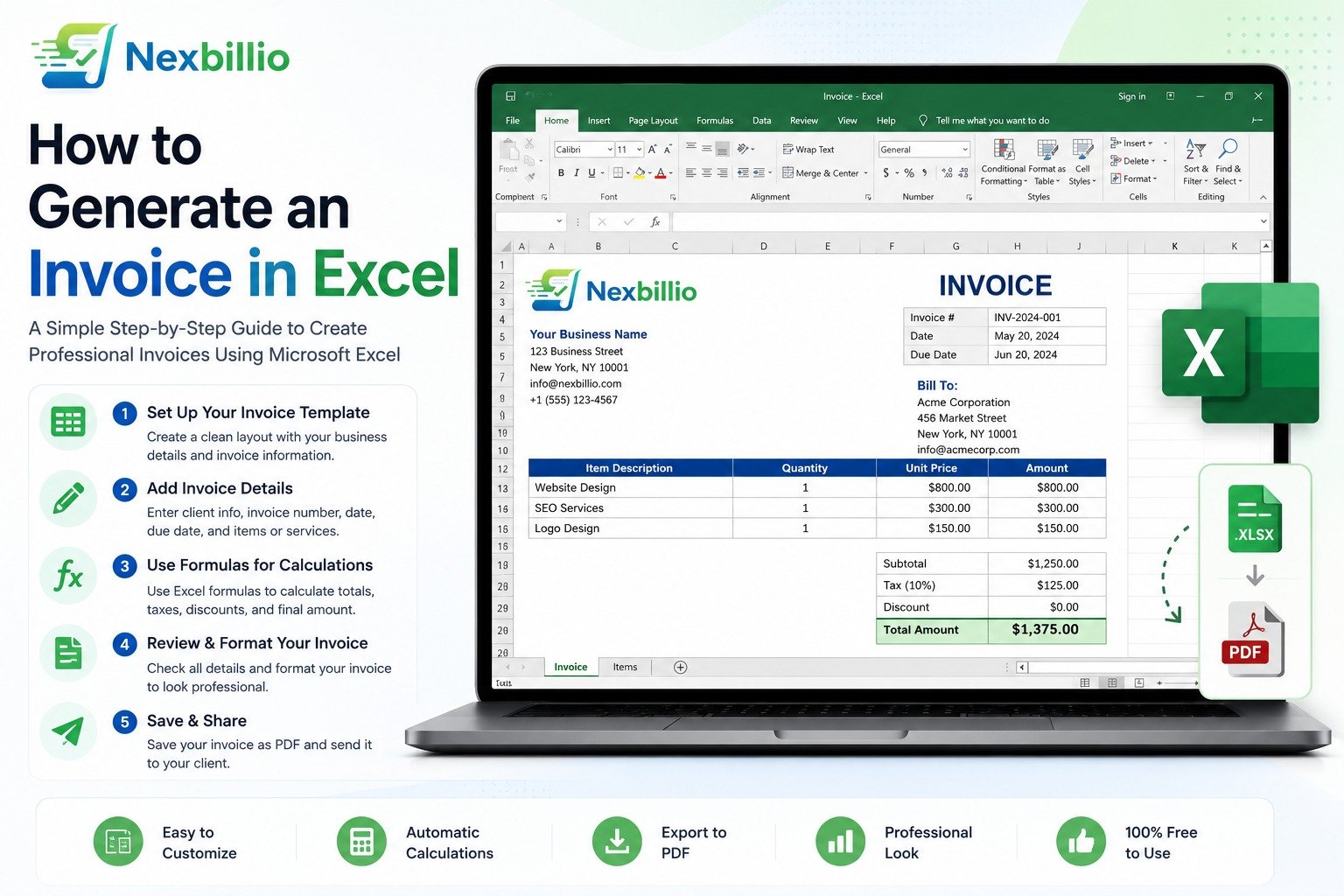The height and width of the screenshot is (896, 1344).
Task: Click the Insert Function fx button
Action: (654, 222)
